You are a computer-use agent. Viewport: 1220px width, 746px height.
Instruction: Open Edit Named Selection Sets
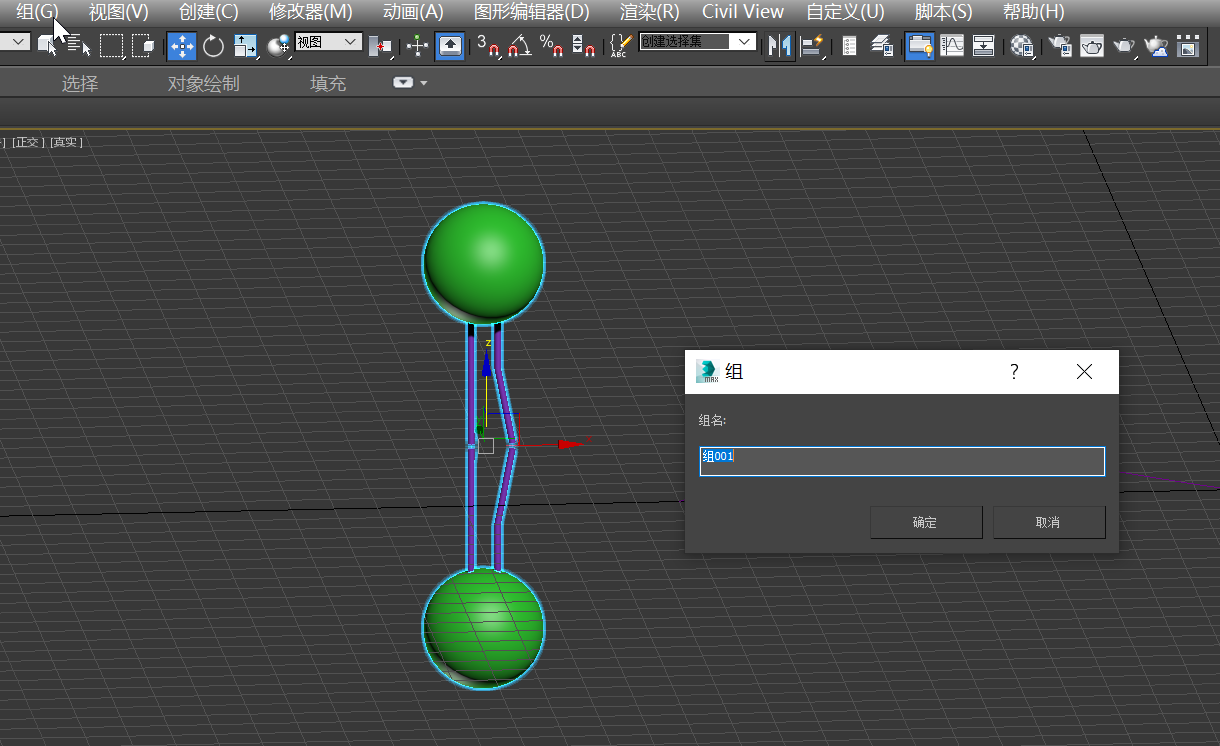click(x=621, y=45)
